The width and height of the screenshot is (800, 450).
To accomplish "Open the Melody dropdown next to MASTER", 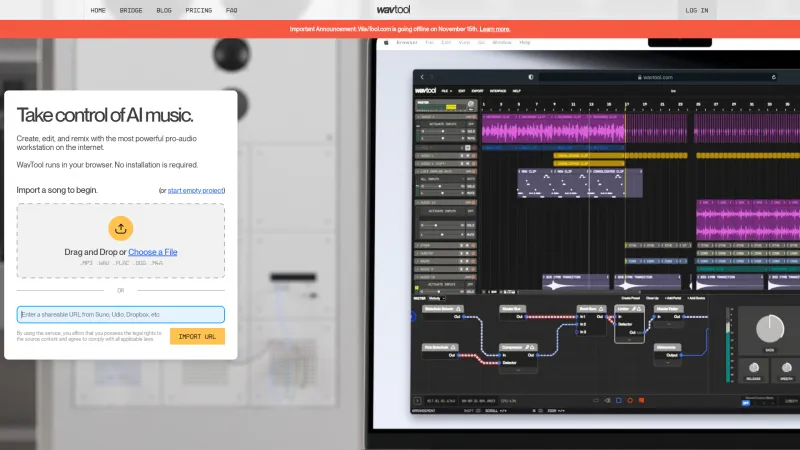I will tap(437, 298).
